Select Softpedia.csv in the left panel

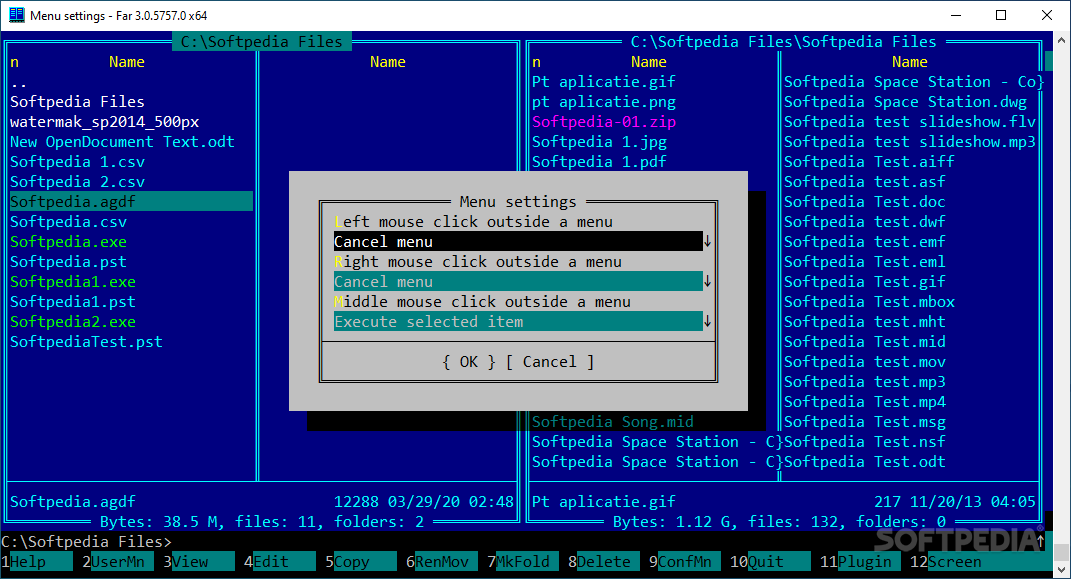click(68, 222)
